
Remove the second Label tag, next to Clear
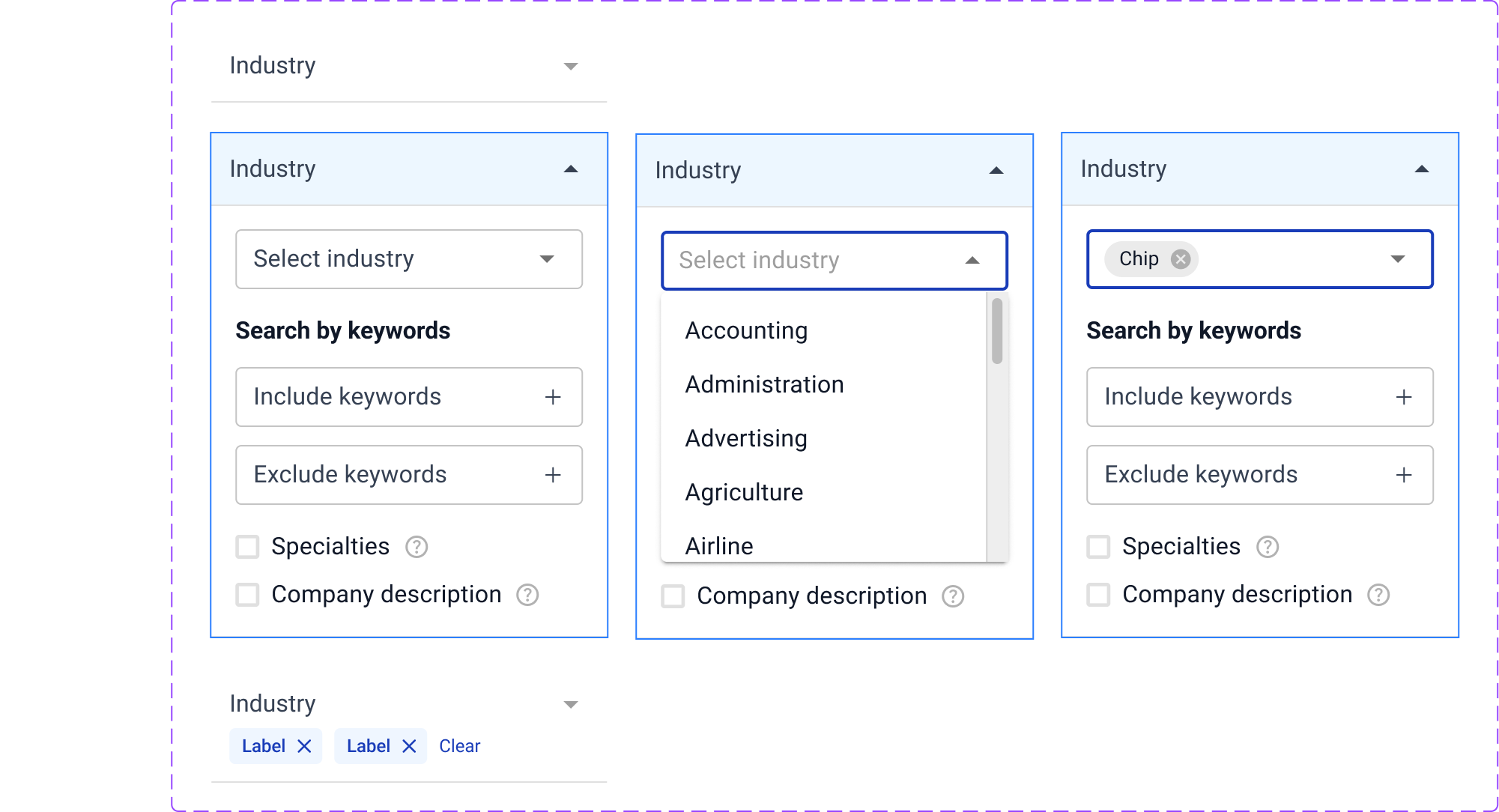tap(409, 746)
